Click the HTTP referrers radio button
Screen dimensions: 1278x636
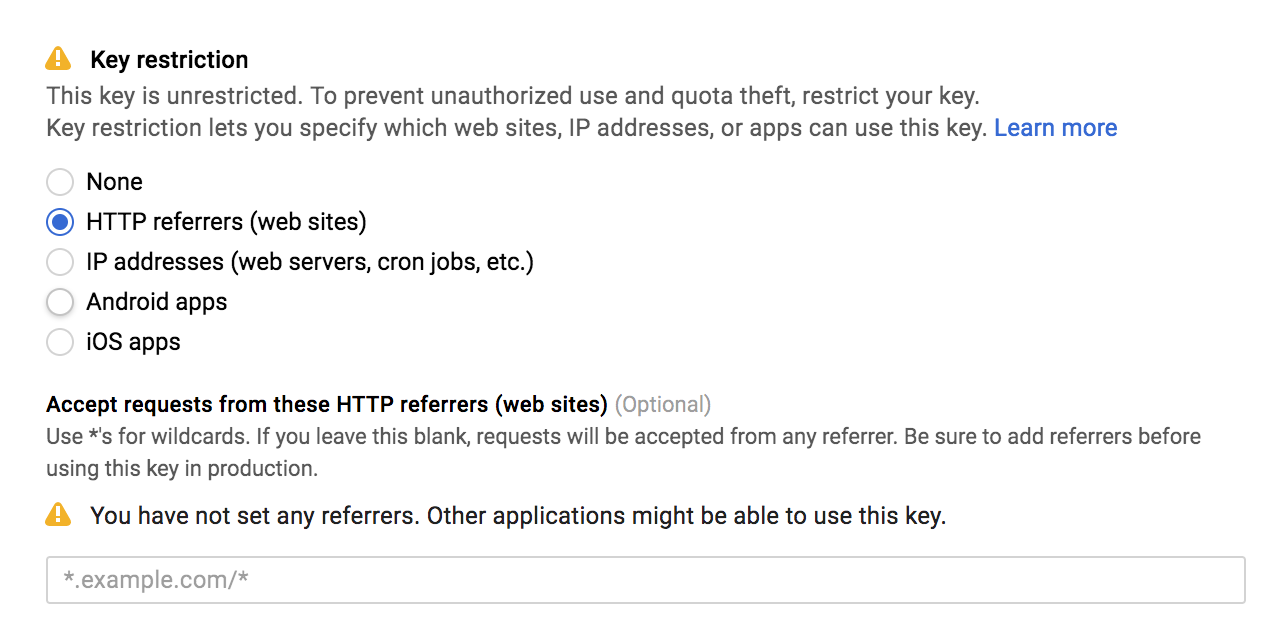(59, 221)
